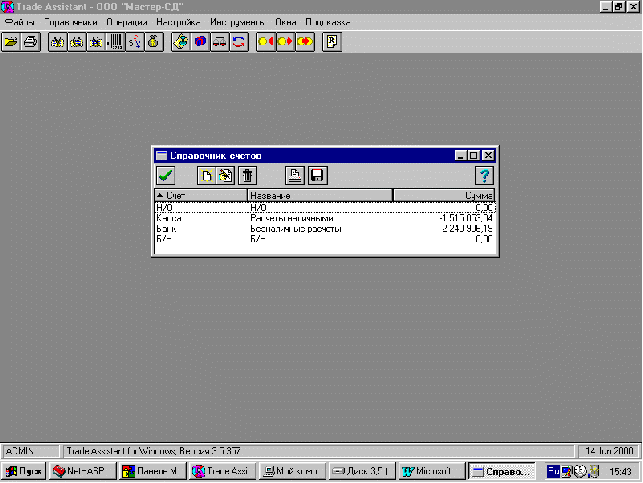This screenshot has width=643, height=483.
Task: Select the Касса account row
Action: tap(325, 219)
